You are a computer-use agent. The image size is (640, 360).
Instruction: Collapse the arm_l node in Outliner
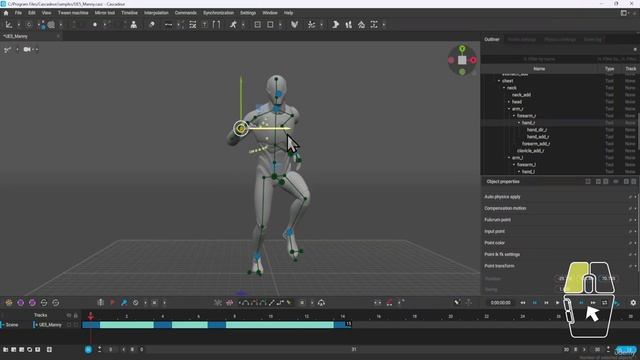[509, 158]
